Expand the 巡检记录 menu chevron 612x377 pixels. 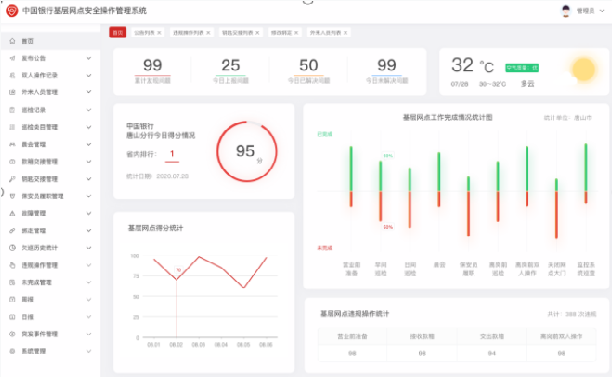point(89,110)
